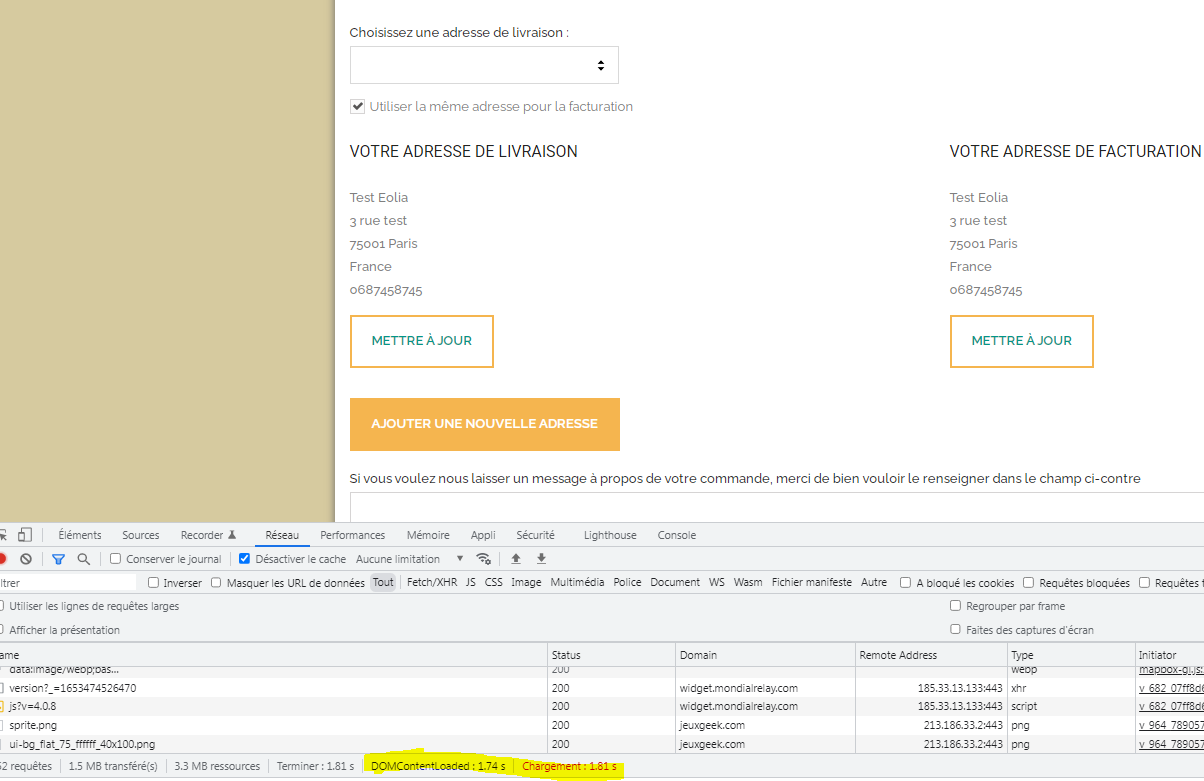
Task: Open the Console tab
Action: pos(677,535)
